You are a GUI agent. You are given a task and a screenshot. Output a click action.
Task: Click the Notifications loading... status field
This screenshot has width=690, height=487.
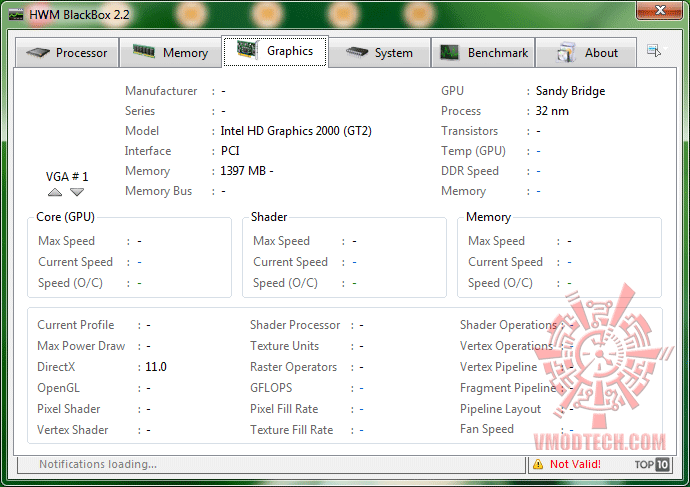[x=271, y=465]
